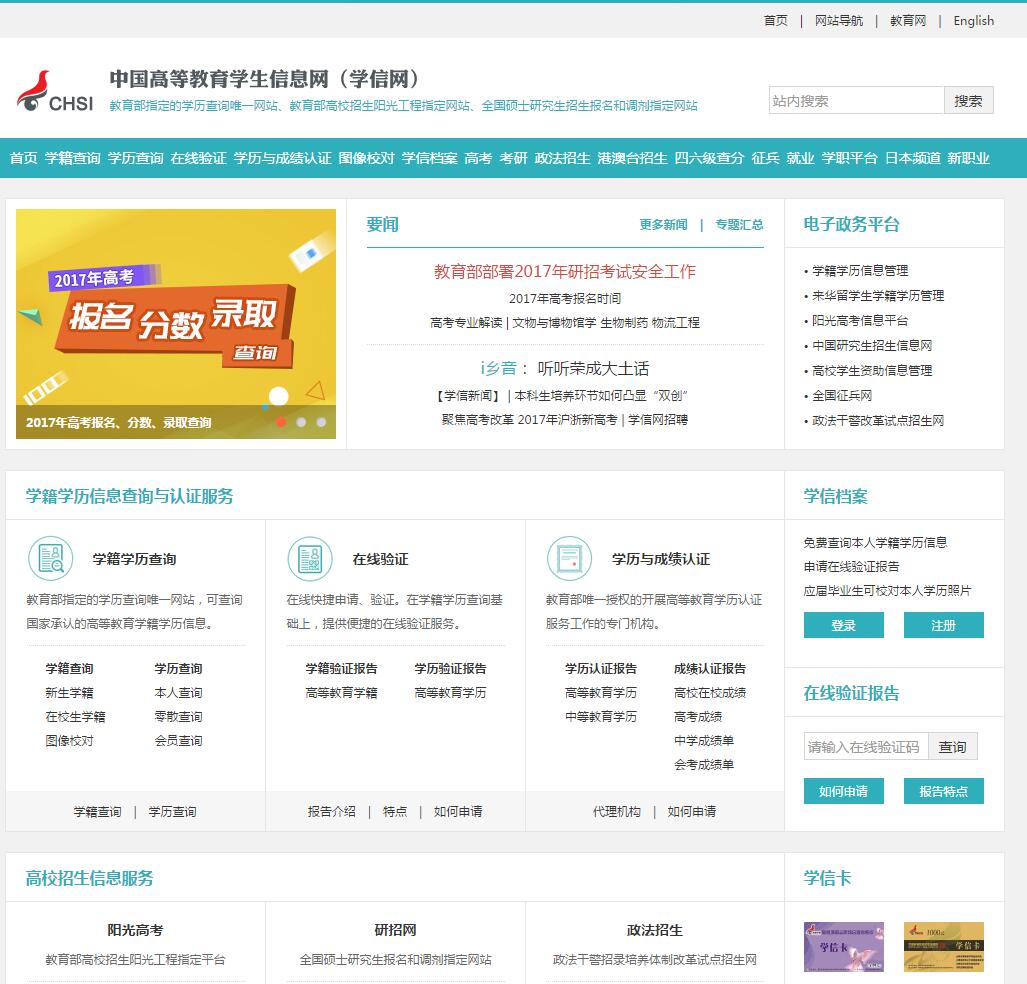Focus the 请输入在线验证码 field

pos(866,746)
